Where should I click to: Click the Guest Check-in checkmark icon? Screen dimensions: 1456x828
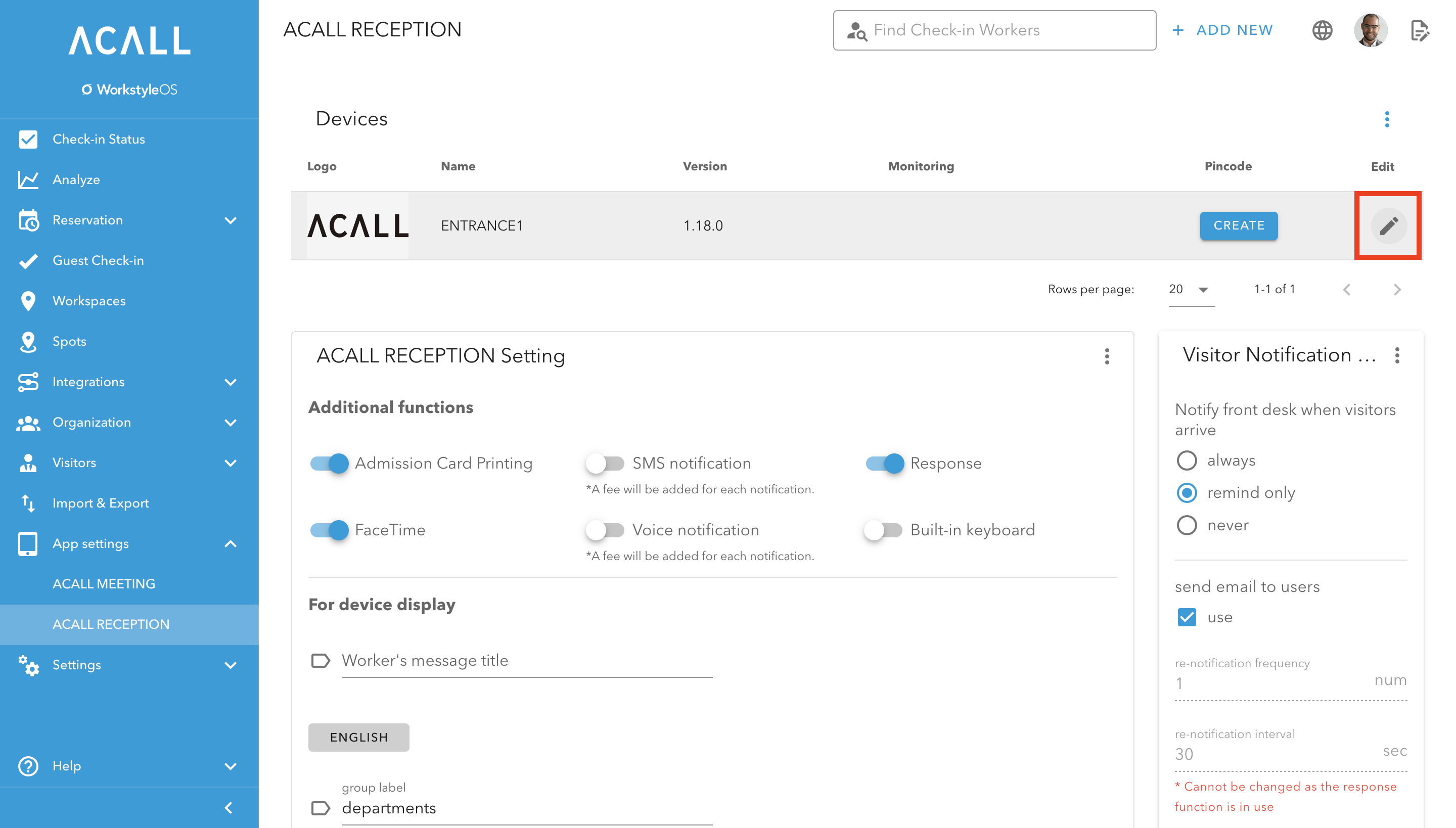28,260
